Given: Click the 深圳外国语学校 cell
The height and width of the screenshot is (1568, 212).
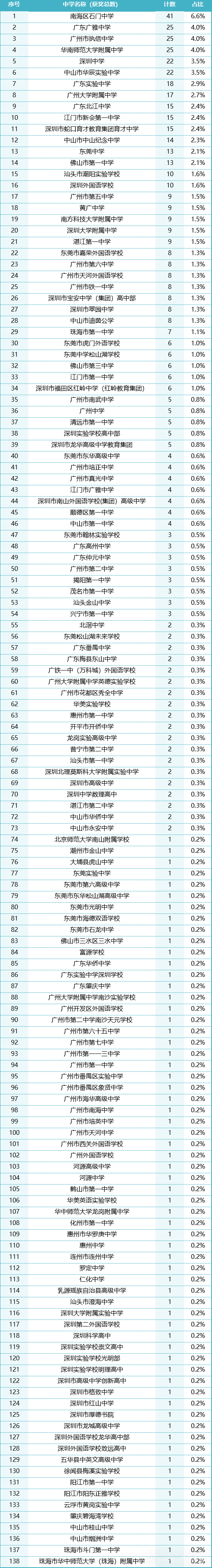Looking at the screenshot, I should click(x=92, y=185).
